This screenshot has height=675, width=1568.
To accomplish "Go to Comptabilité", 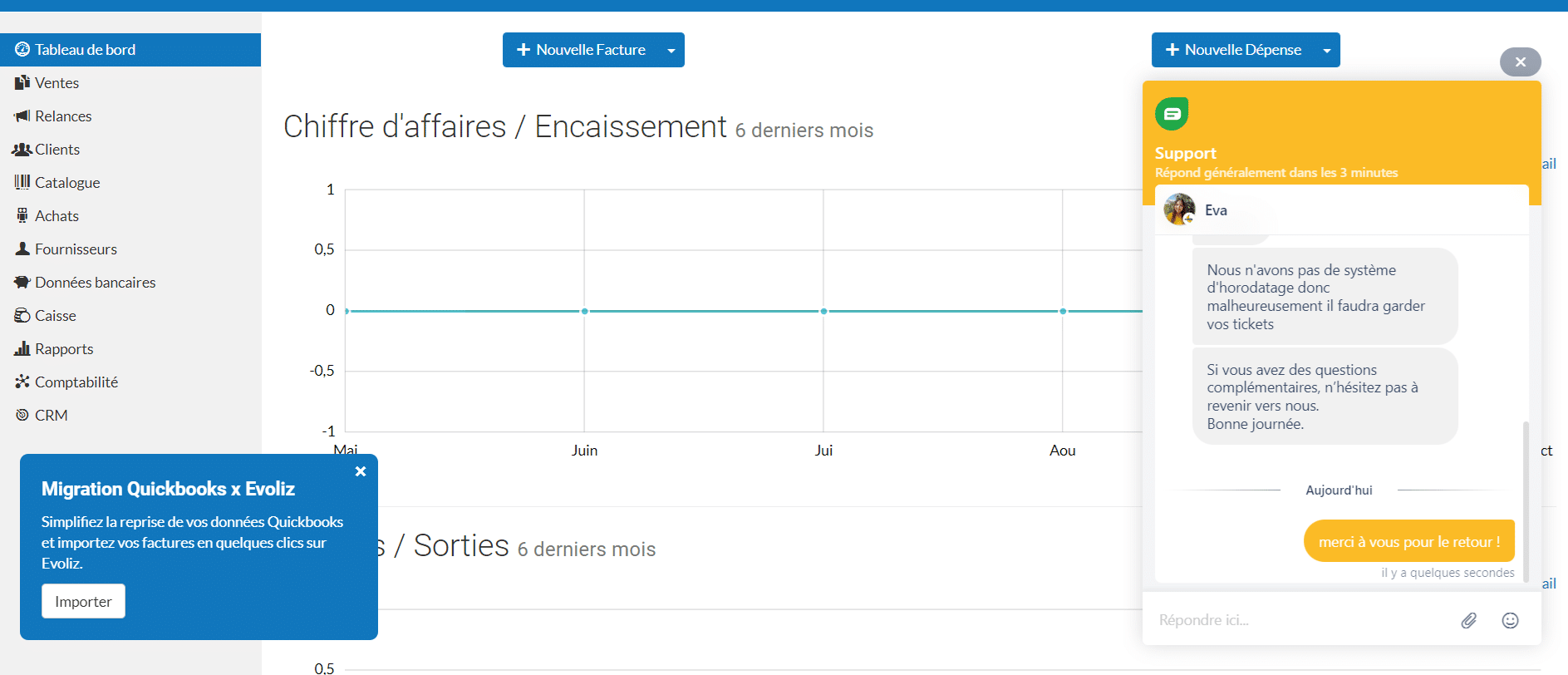I will [x=130, y=382].
